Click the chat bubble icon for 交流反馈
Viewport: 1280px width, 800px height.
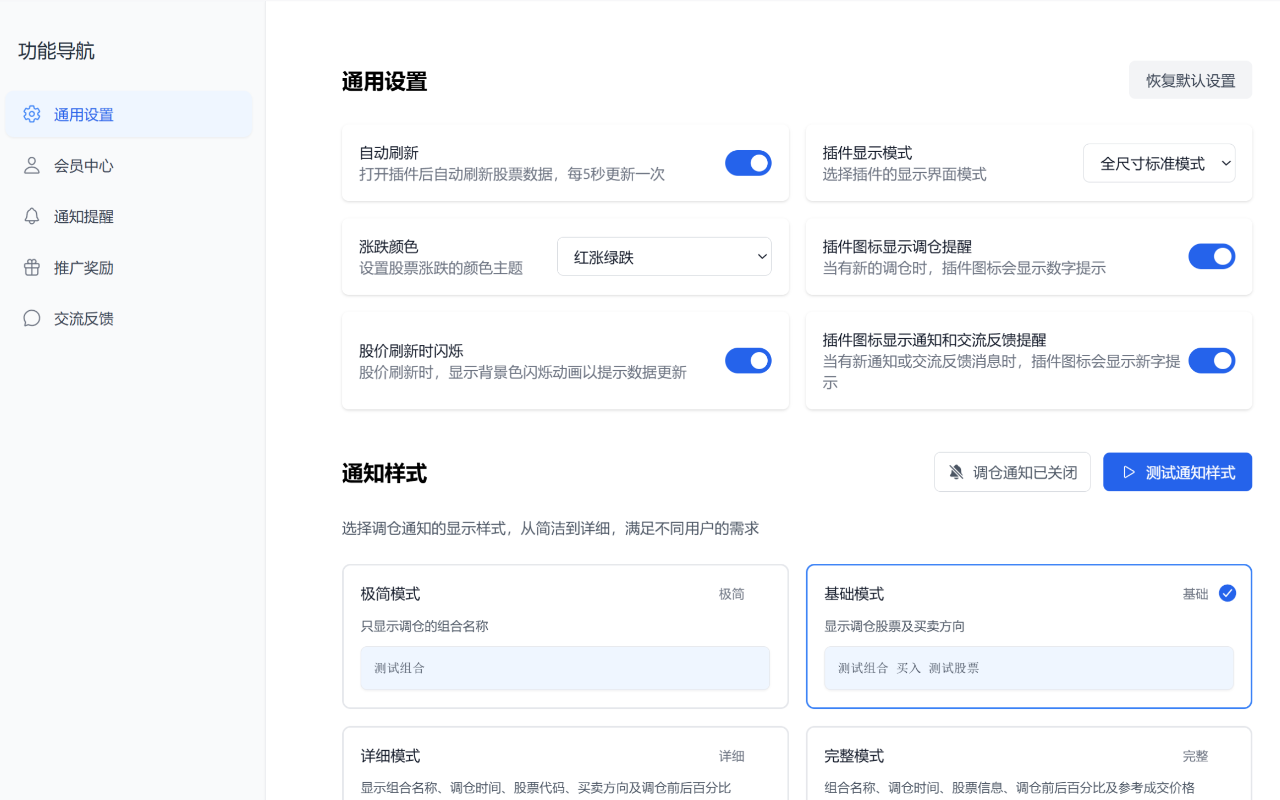click(x=32, y=318)
